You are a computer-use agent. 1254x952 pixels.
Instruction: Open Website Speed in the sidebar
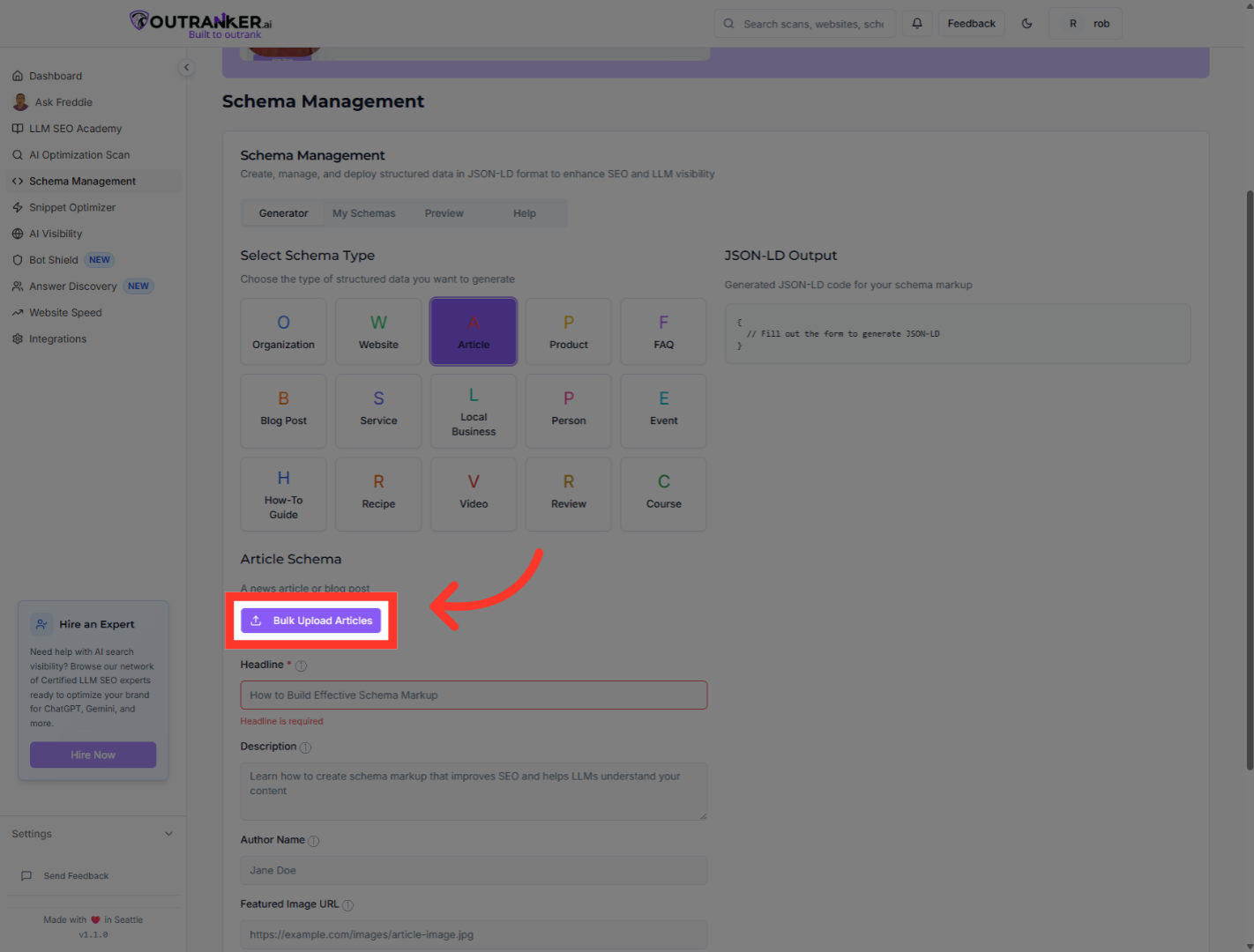click(93, 313)
